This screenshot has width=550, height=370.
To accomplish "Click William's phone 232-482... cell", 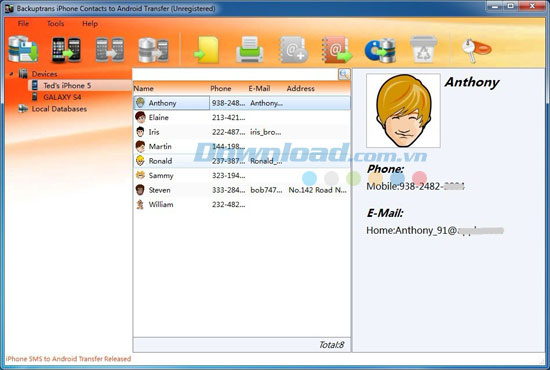I will click(x=228, y=204).
